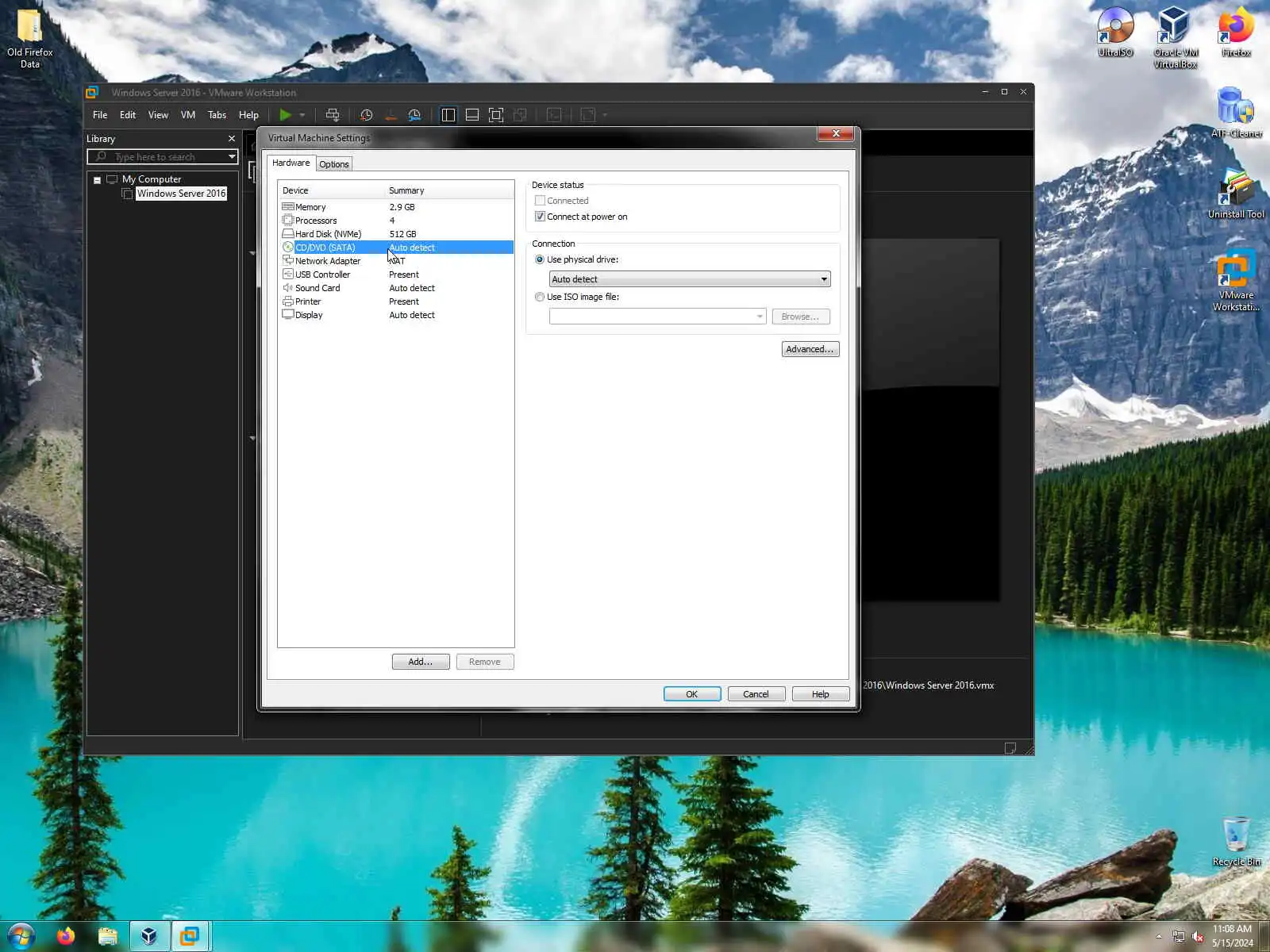Select the Uninstall Tool desktop icon
Viewport: 1270px width, 952px height.
point(1236,194)
